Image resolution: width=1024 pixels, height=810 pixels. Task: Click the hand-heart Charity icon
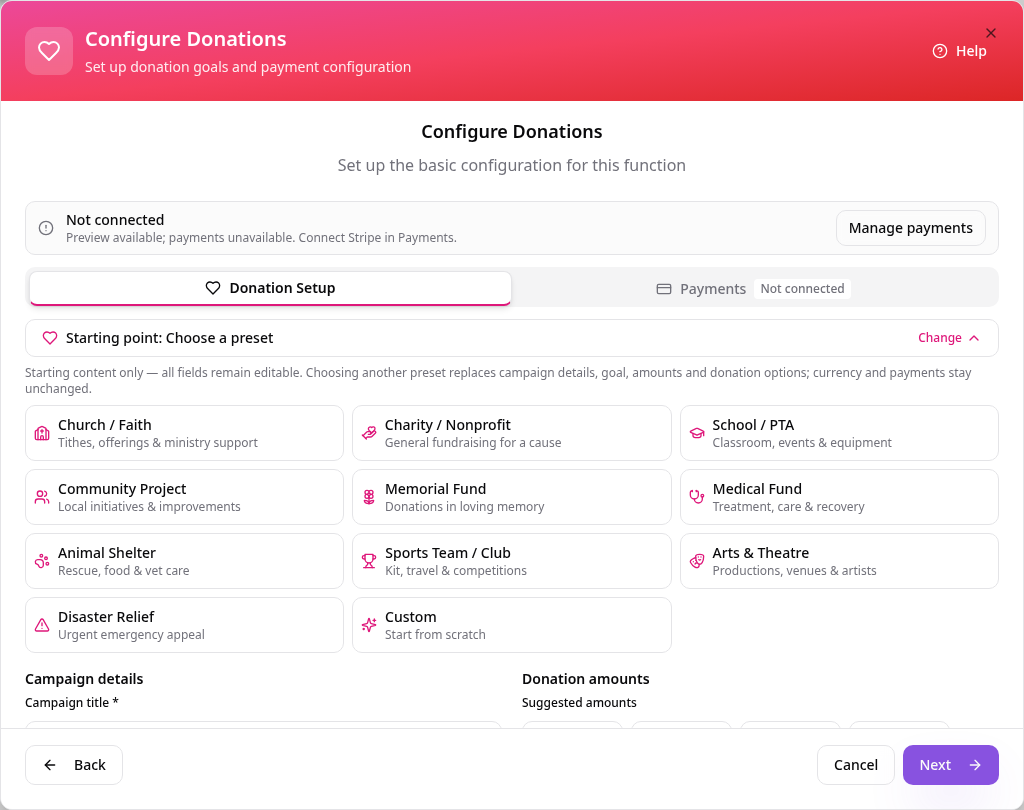[x=369, y=433]
